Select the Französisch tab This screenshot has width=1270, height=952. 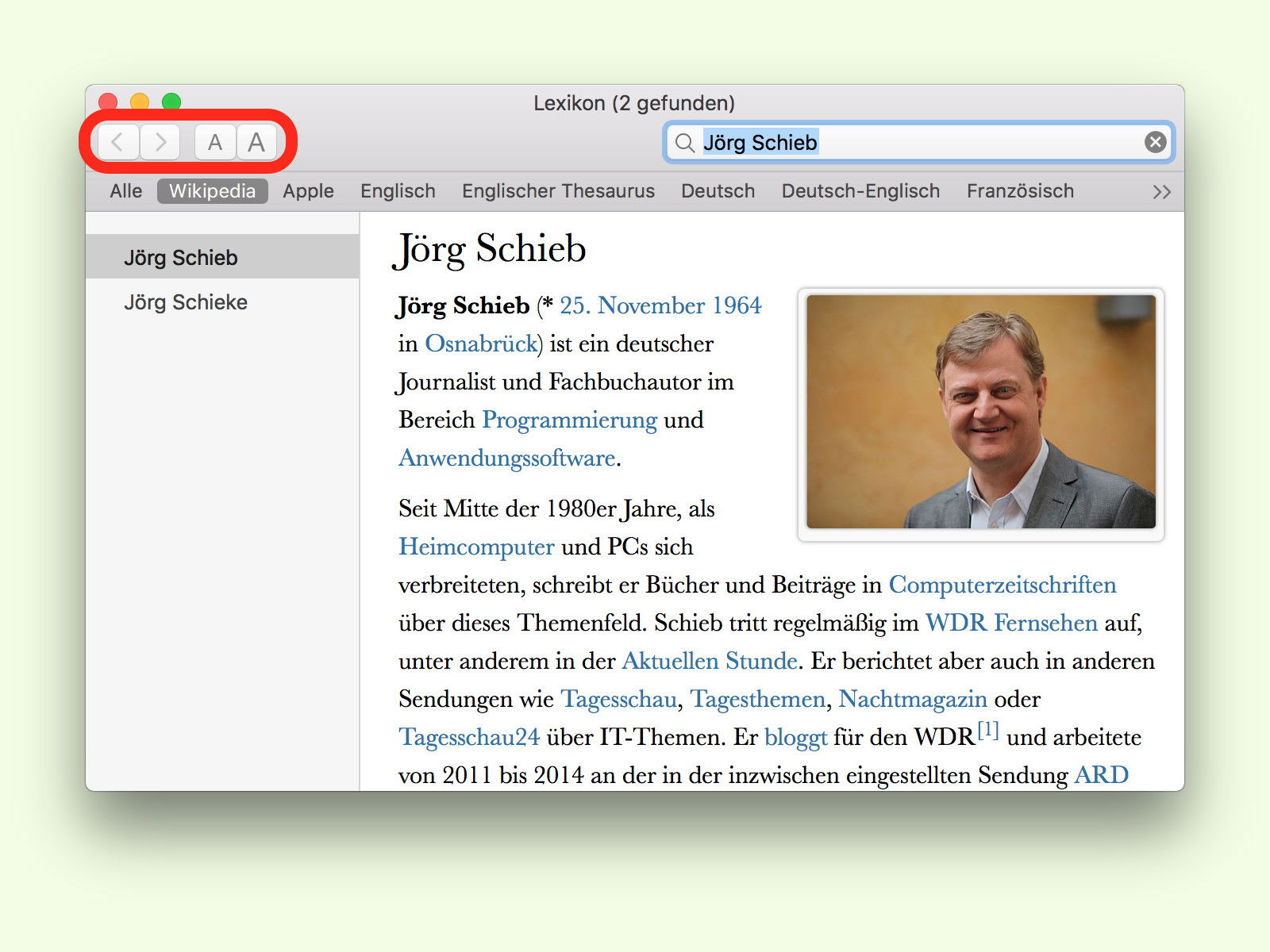[x=1020, y=191]
